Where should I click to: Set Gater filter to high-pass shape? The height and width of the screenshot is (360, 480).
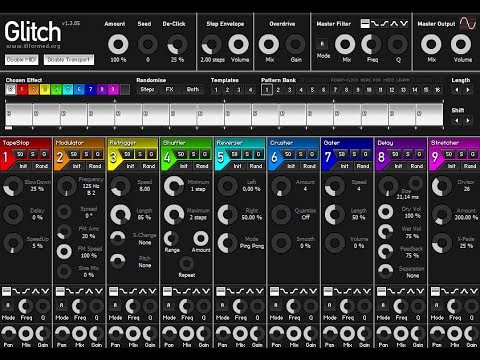point(347,291)
